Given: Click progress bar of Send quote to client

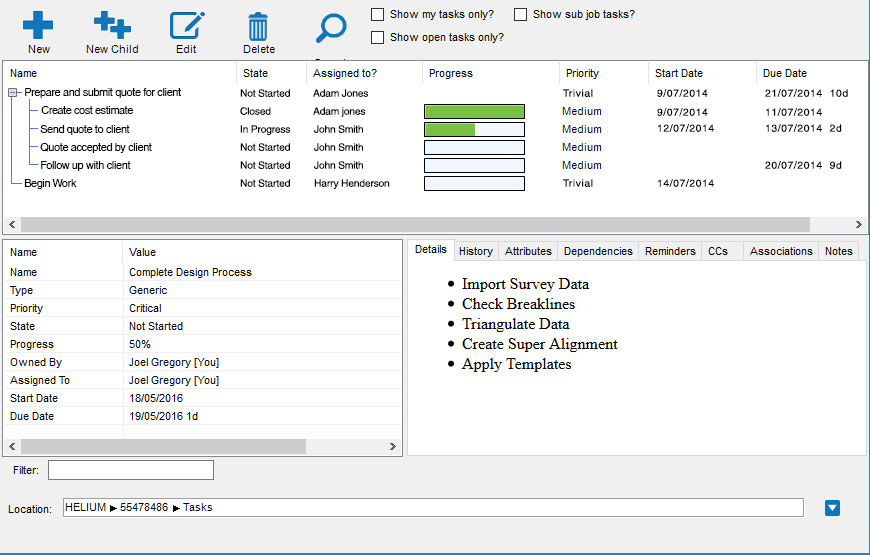Looking at the screenshot, I should (474, 130).
